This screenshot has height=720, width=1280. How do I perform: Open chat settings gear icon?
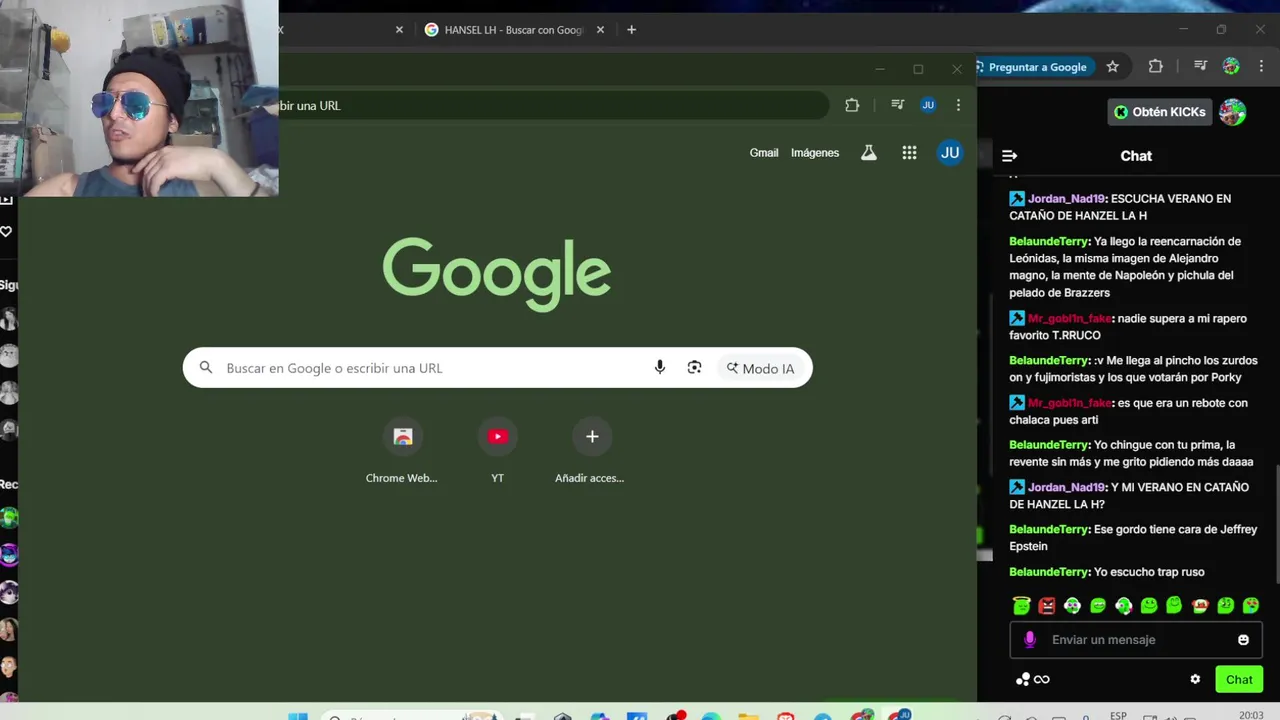pyautogui.click(x=1195, y=679)
